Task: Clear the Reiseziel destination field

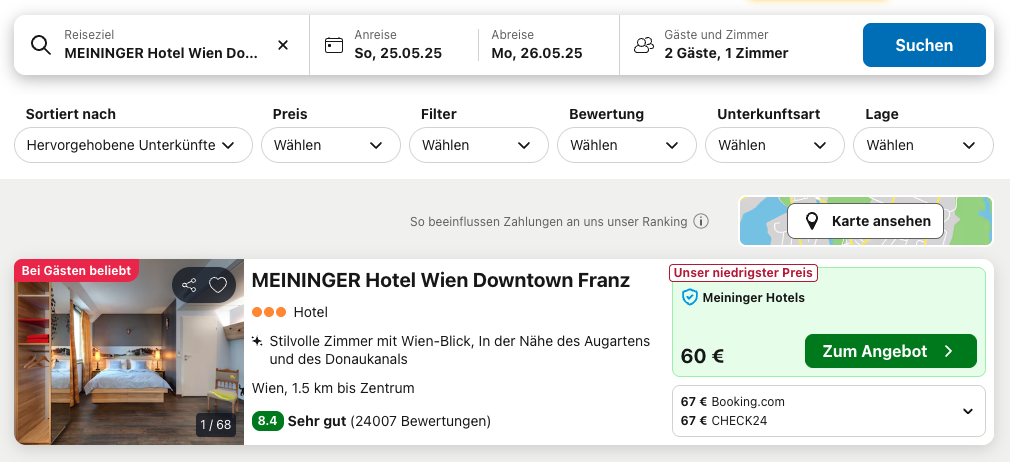Action: pos(283,45)
